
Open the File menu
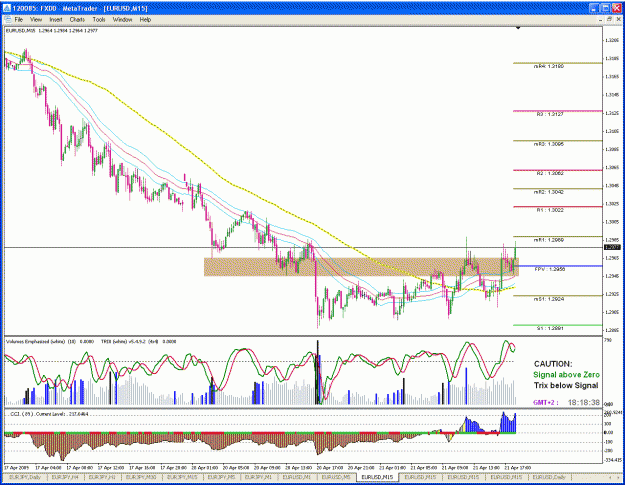pyautogui.click(x=18, y=20)
